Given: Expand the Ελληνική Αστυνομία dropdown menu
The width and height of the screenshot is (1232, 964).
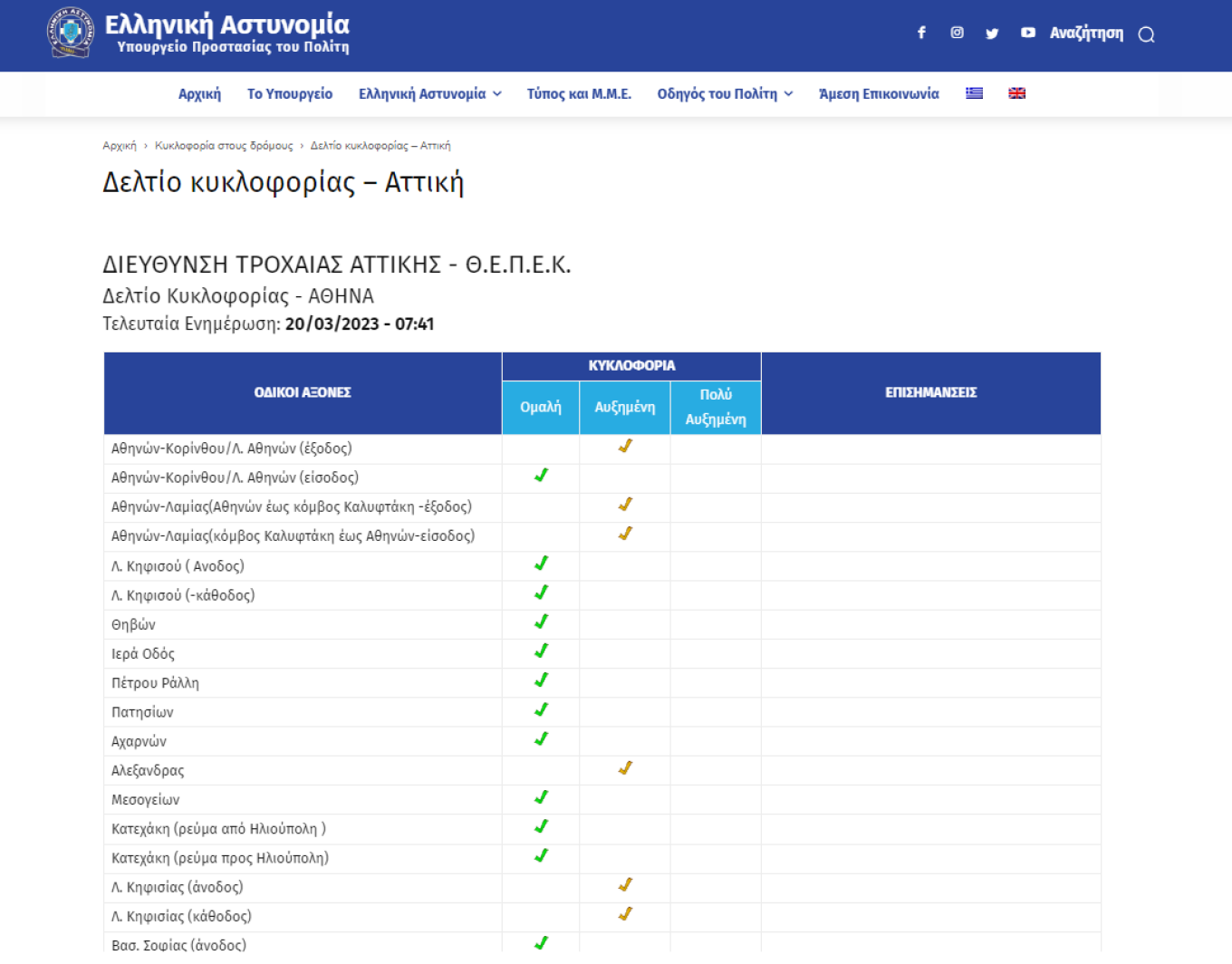Looking at the screenshot, I should click(429, 94).
